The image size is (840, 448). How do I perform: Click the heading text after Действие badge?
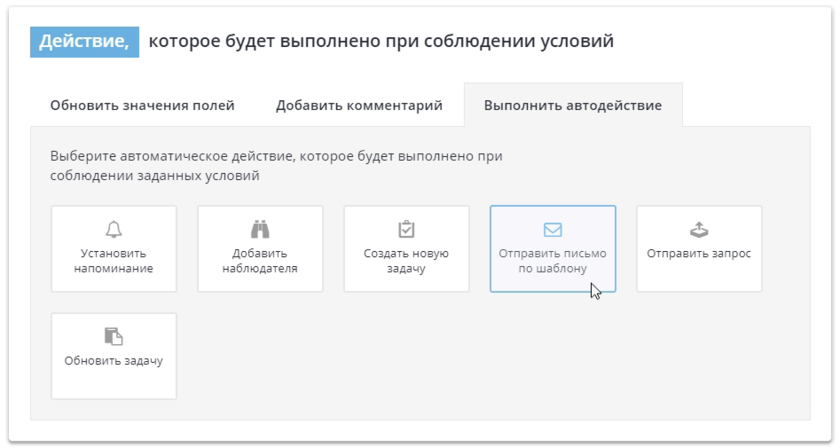[380, 41]
